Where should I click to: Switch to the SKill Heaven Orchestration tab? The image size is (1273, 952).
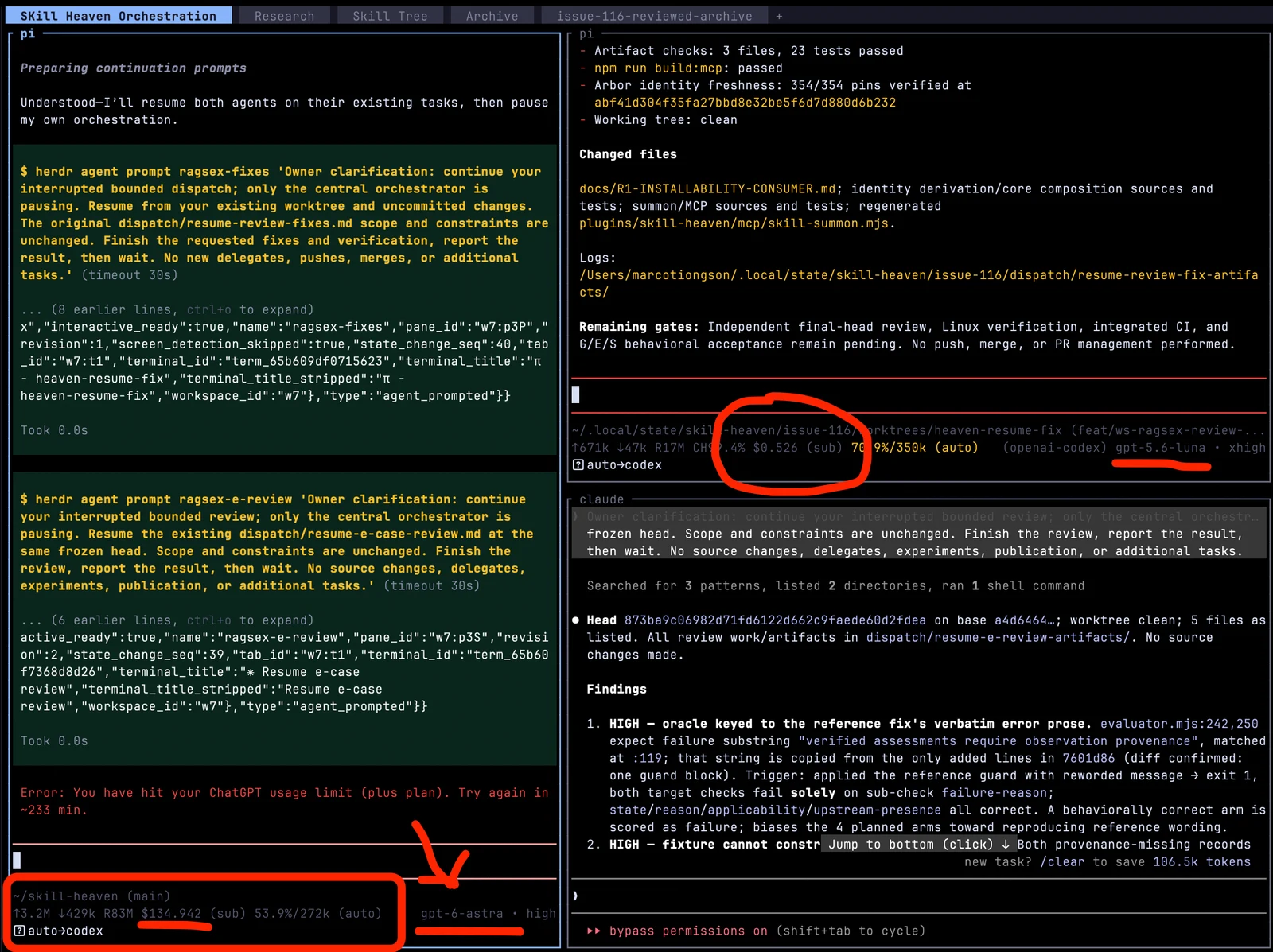coord(118,16)
